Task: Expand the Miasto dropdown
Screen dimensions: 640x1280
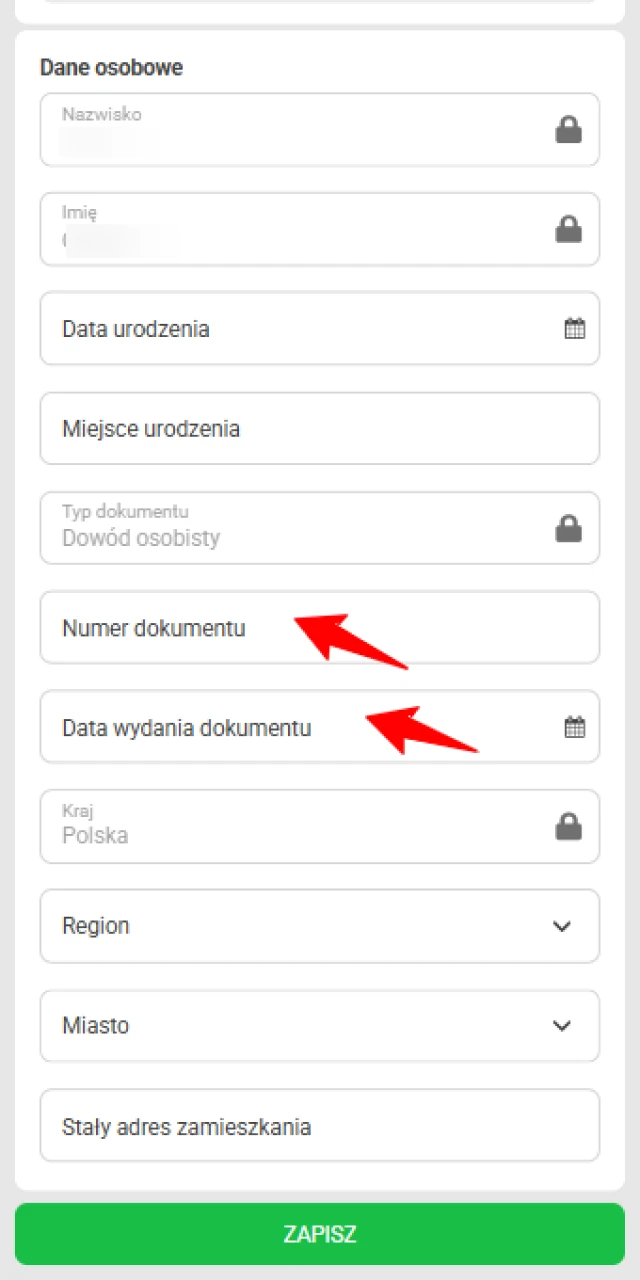Action: coord(562,1026)
